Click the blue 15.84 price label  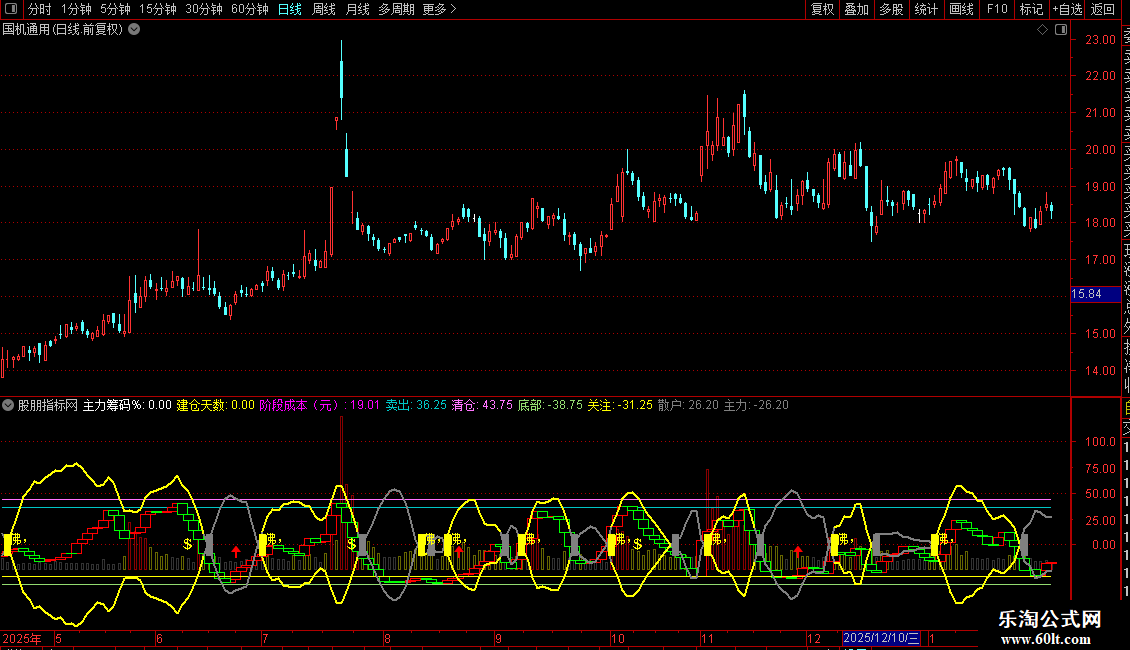pyautogui.click(x=1087, y=294)
